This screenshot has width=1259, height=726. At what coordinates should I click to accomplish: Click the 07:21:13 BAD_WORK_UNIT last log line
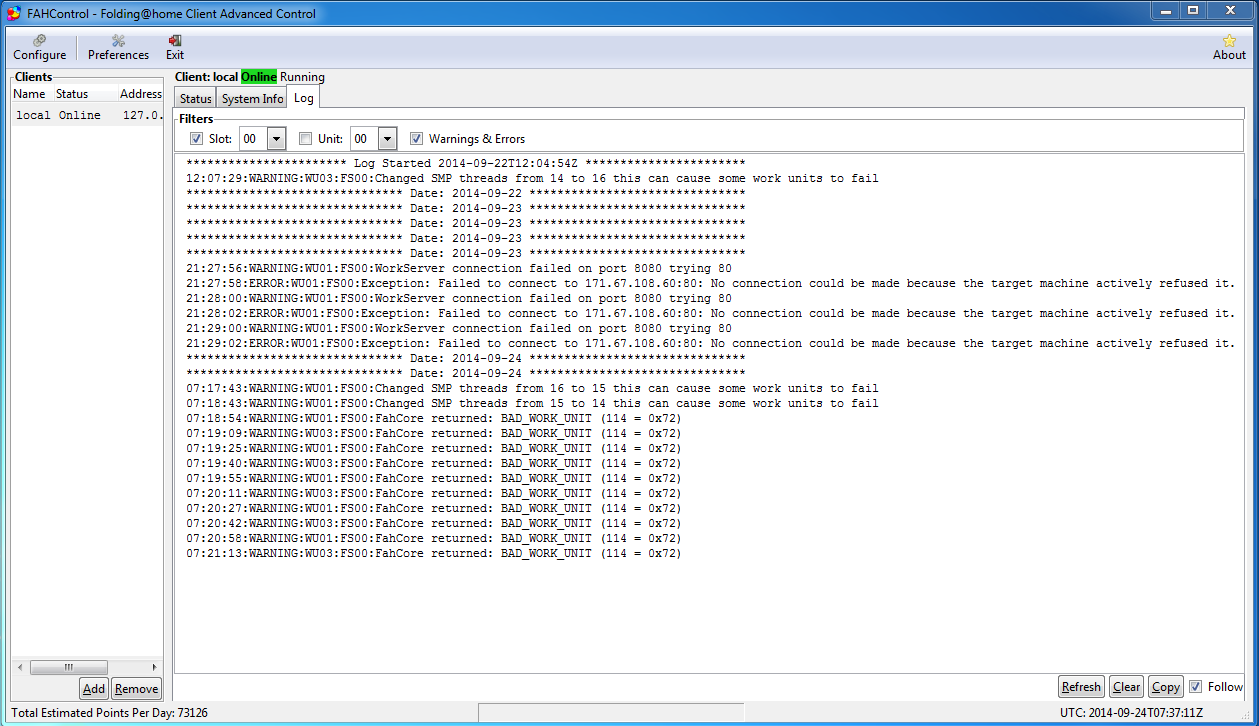433,553
